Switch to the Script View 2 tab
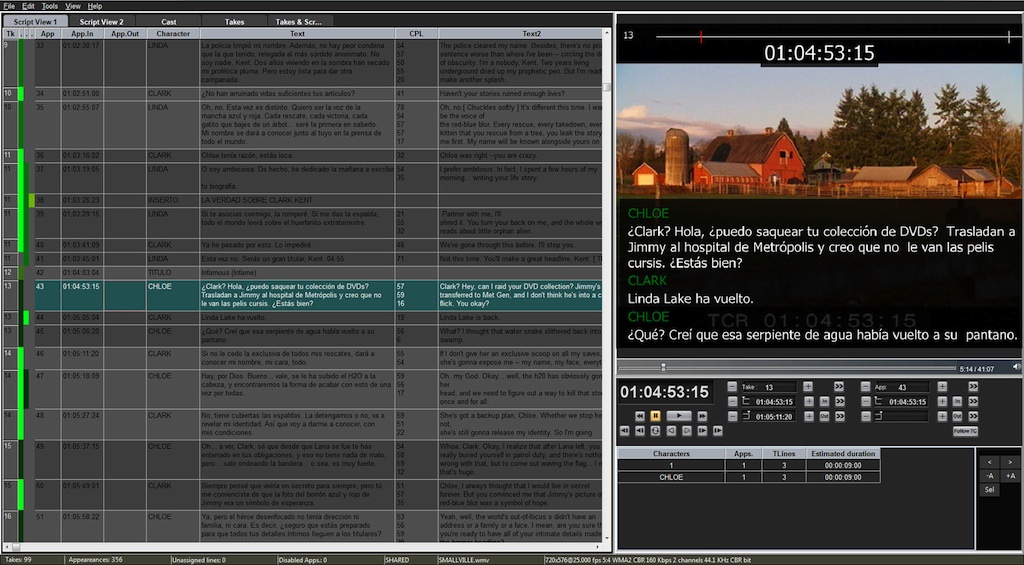1024x565 pixels. (x=101, y=22)
